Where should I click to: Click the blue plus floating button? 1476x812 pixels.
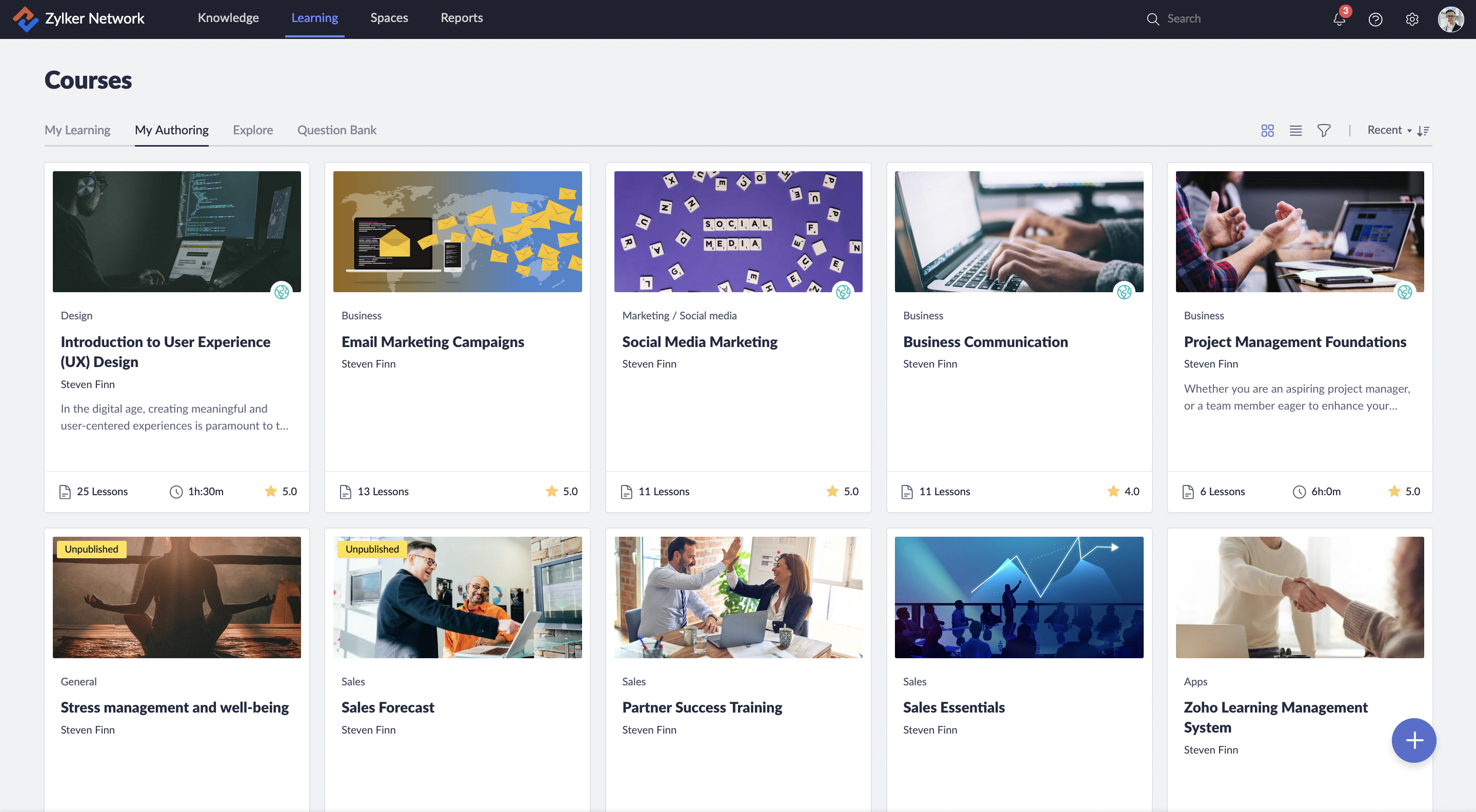[1413, 740]
